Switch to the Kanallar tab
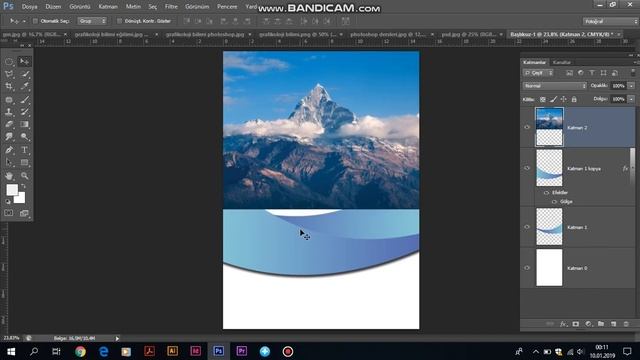 [x=562, y=62]
